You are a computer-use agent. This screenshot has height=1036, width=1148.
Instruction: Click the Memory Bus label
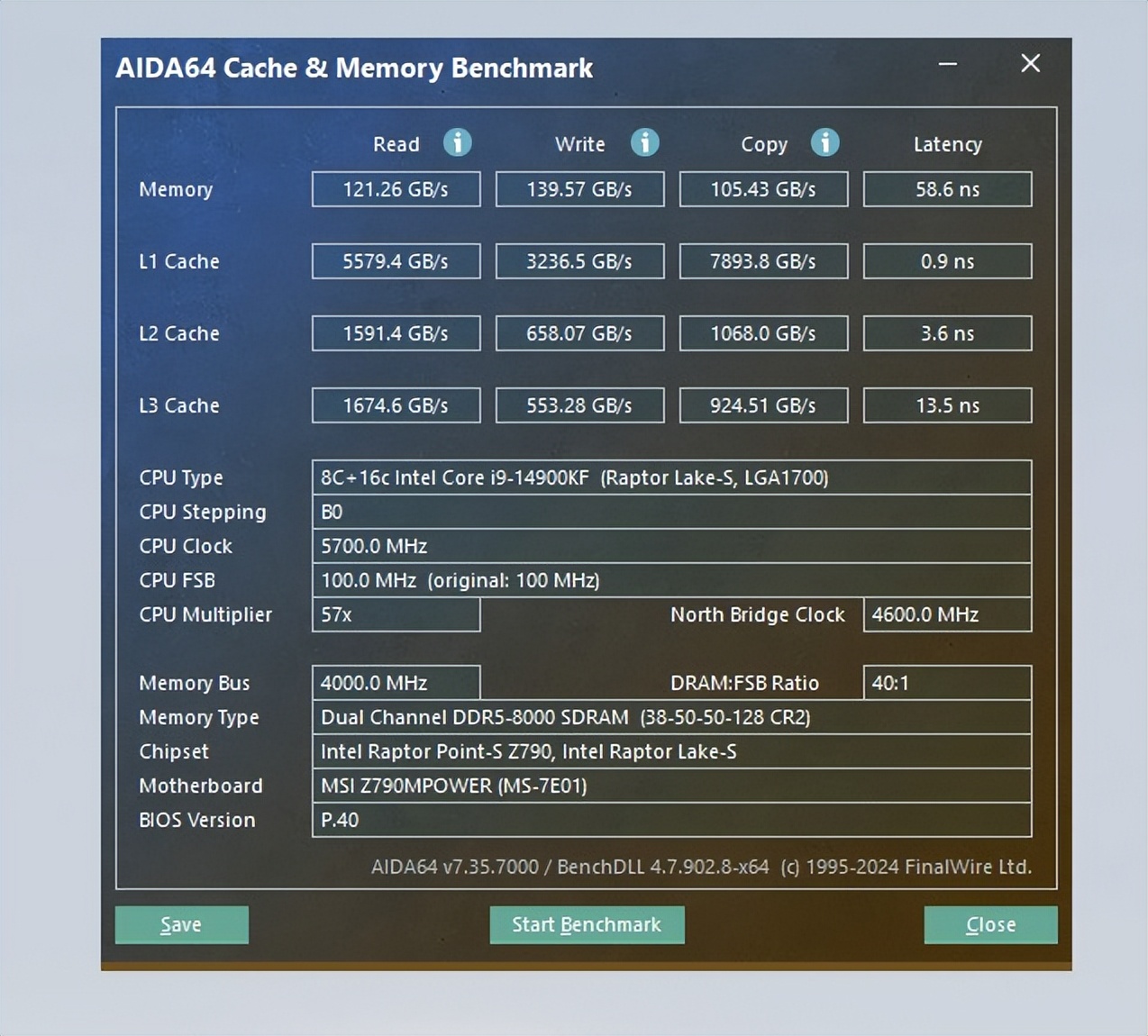(x=195, y=684)
